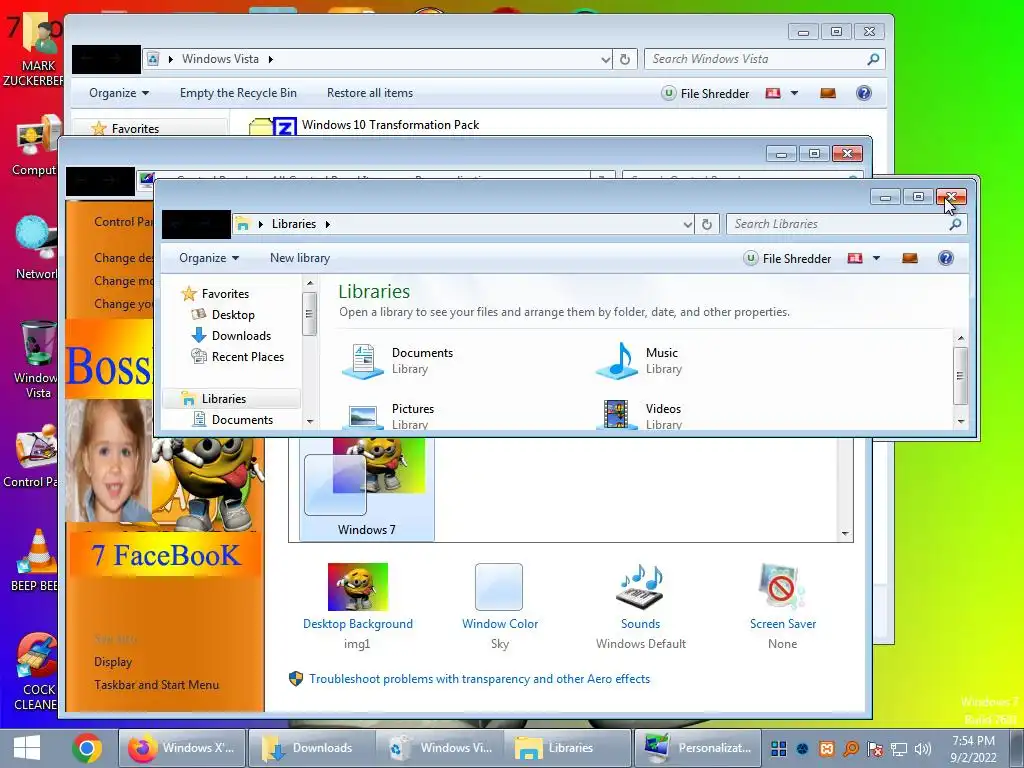The image size is (1024, 768).
Task: Toggle preview pane in Windows Vista window
Action: (x=828, y=93)
